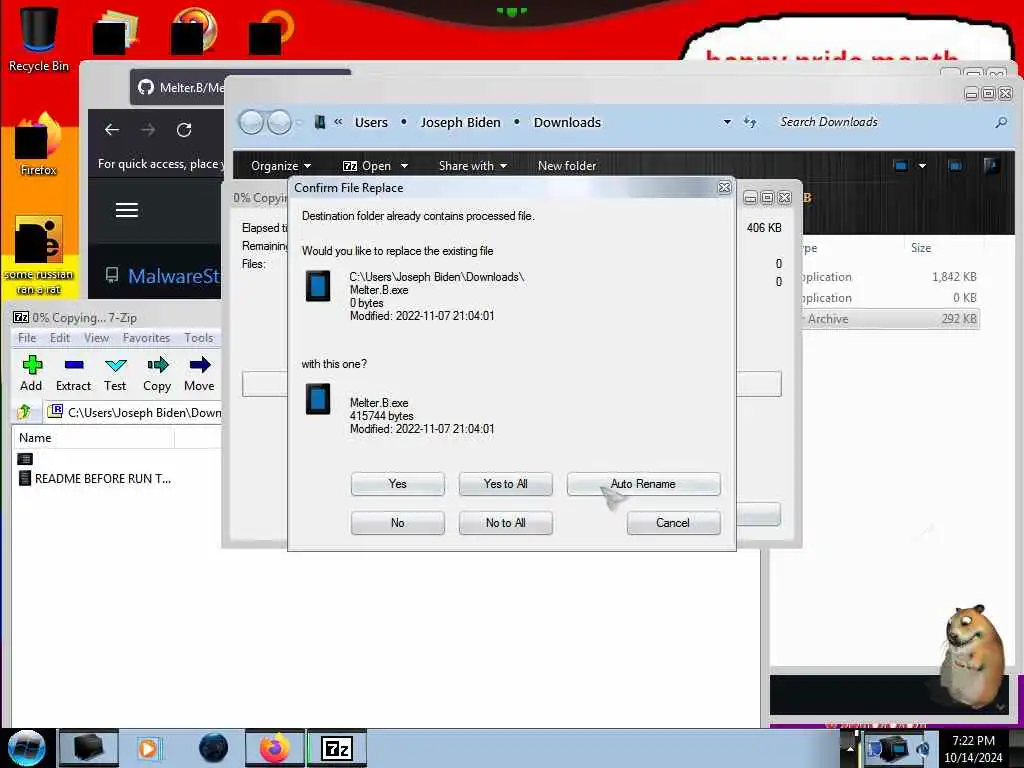Expand view options dropdown arrow in Explorer
This screenshot has height=768, width=1024.
coord(922,166)
